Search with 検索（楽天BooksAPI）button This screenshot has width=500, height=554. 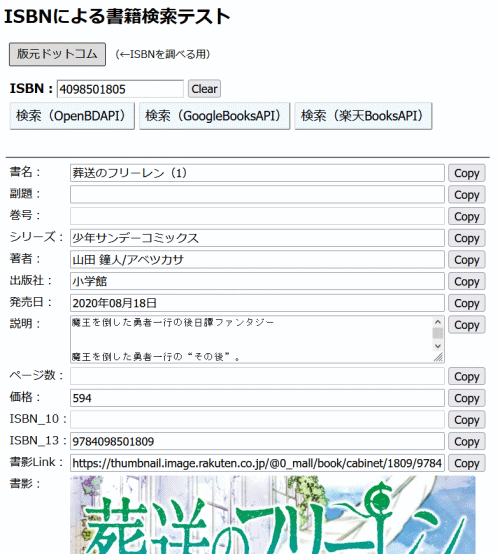pyautogui.click(x=363, y=116)
